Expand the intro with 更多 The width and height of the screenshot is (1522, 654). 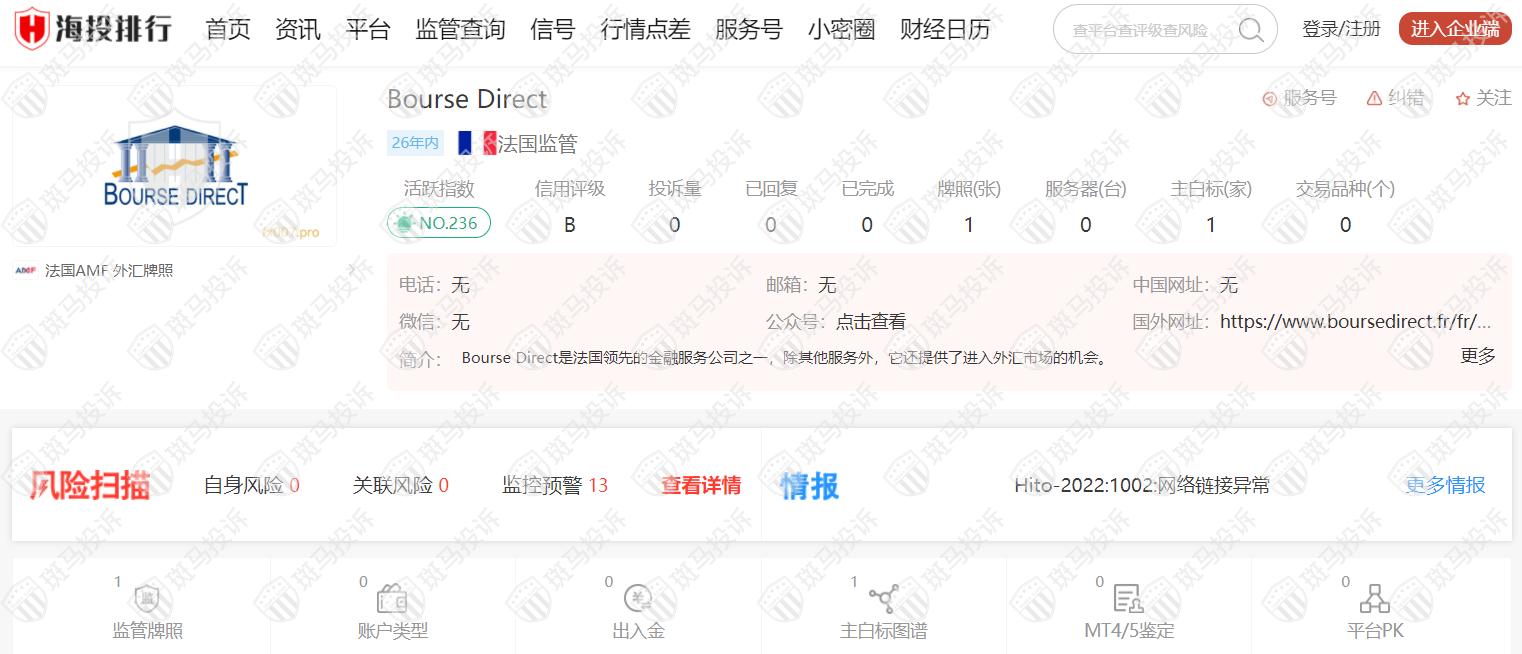coord(1478,356)
